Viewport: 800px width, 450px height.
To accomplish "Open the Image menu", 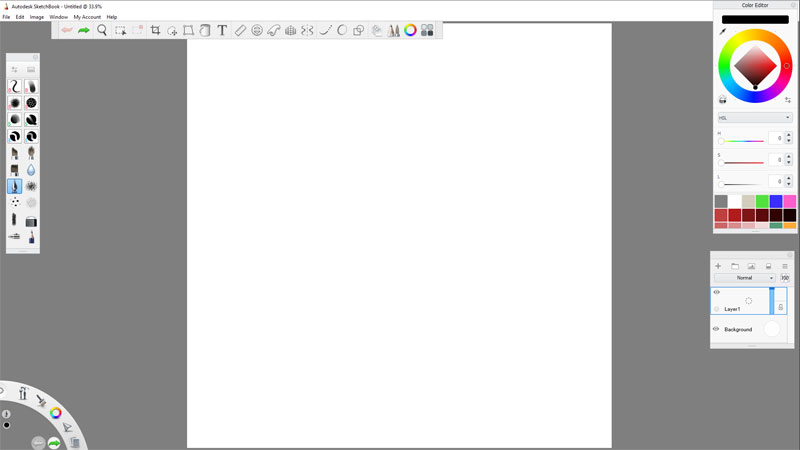I will coord(37,17).
